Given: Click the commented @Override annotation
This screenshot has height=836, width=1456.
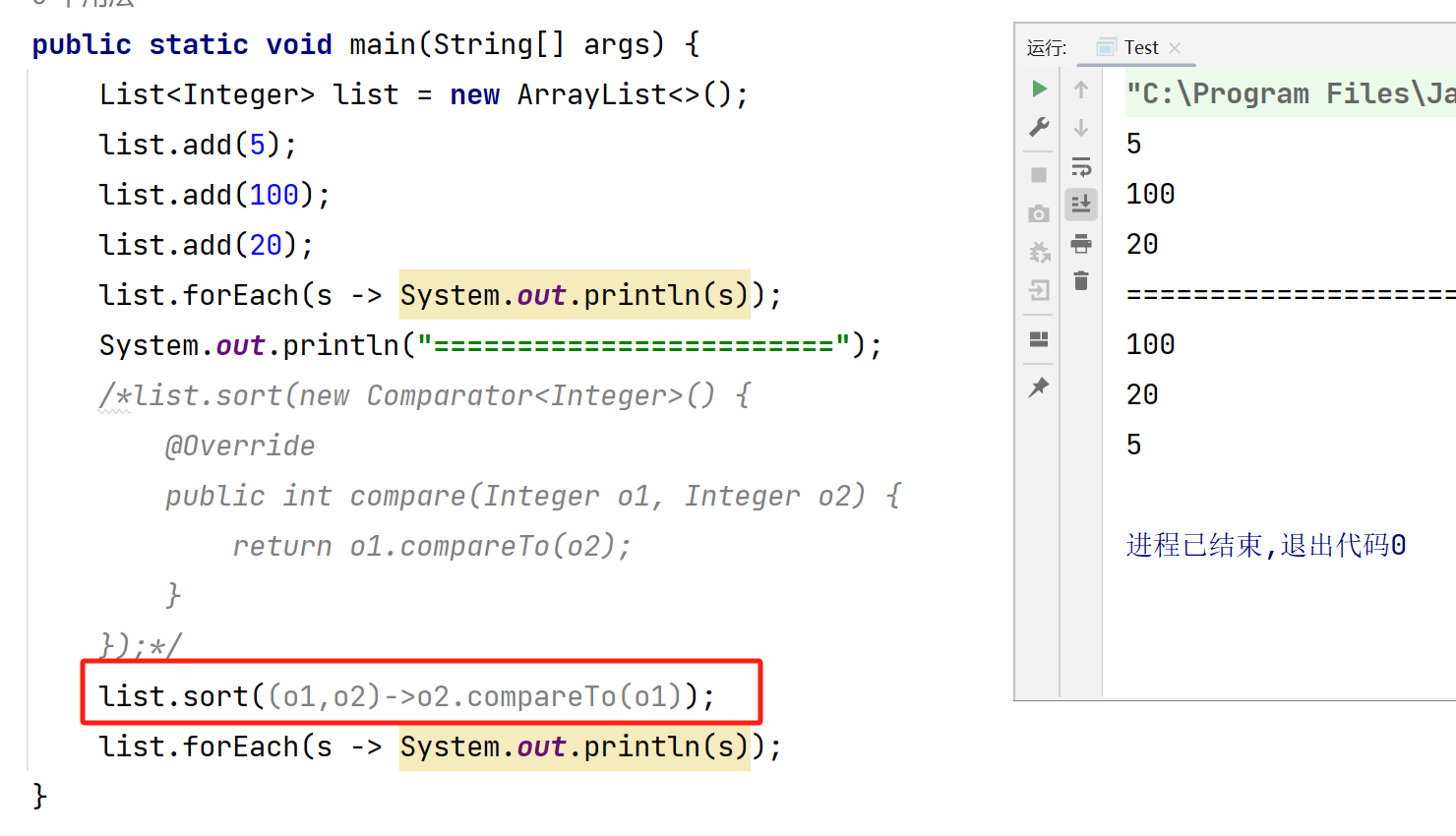Looking at the screenshot, I should pos(240,447).
